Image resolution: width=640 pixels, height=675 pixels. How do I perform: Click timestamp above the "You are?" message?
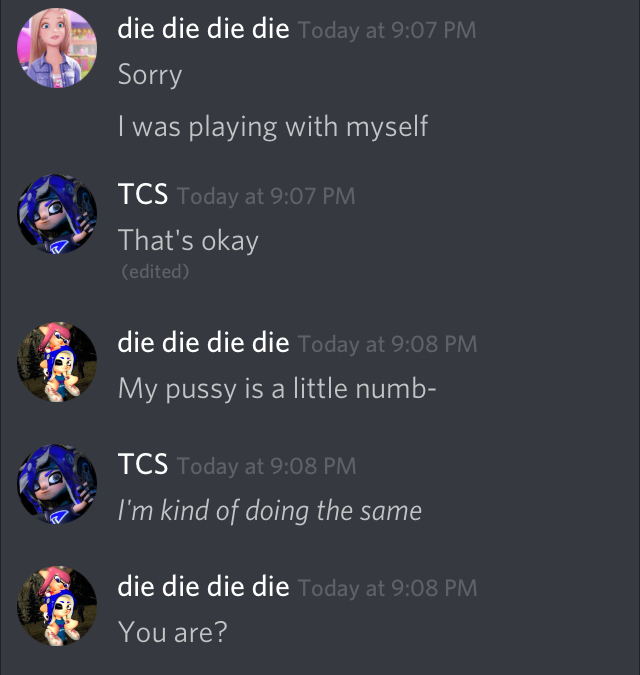(x=388, y=588)
